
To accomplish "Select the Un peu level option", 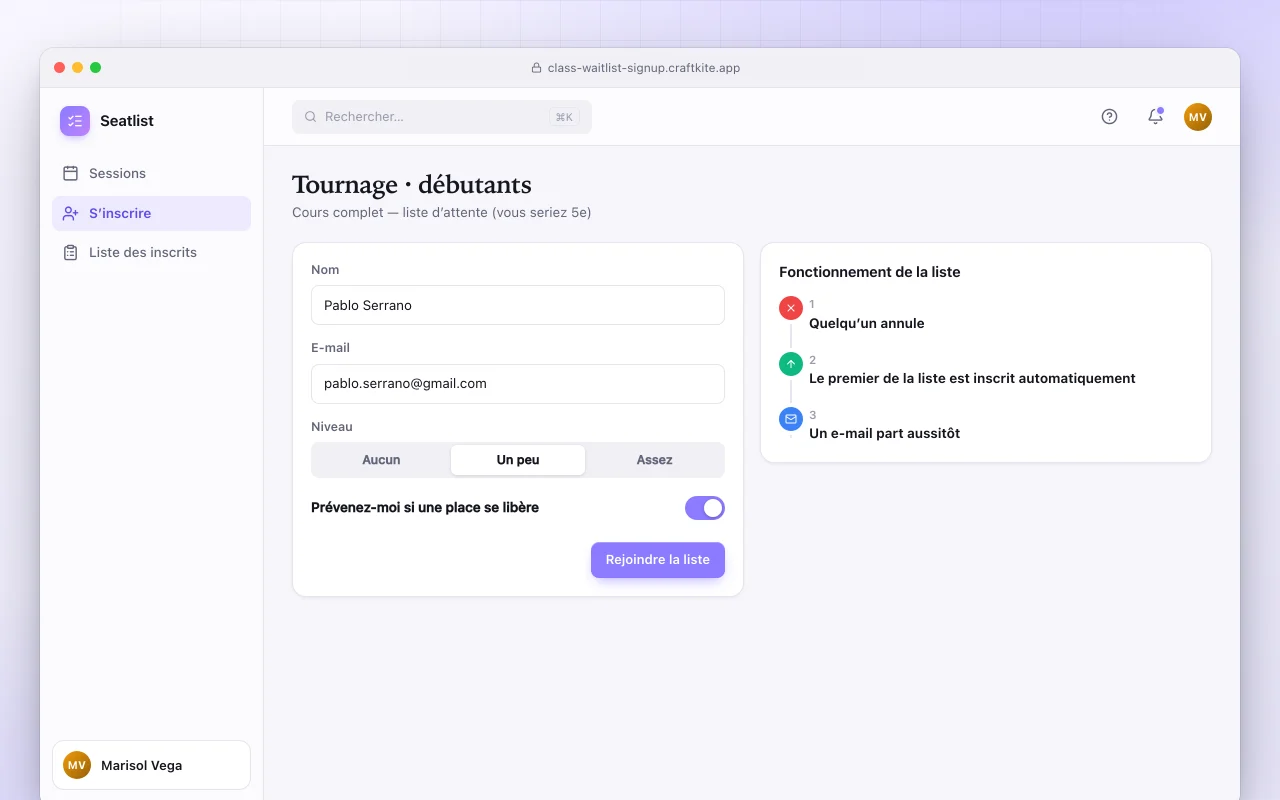I will [x=518, y=460].
